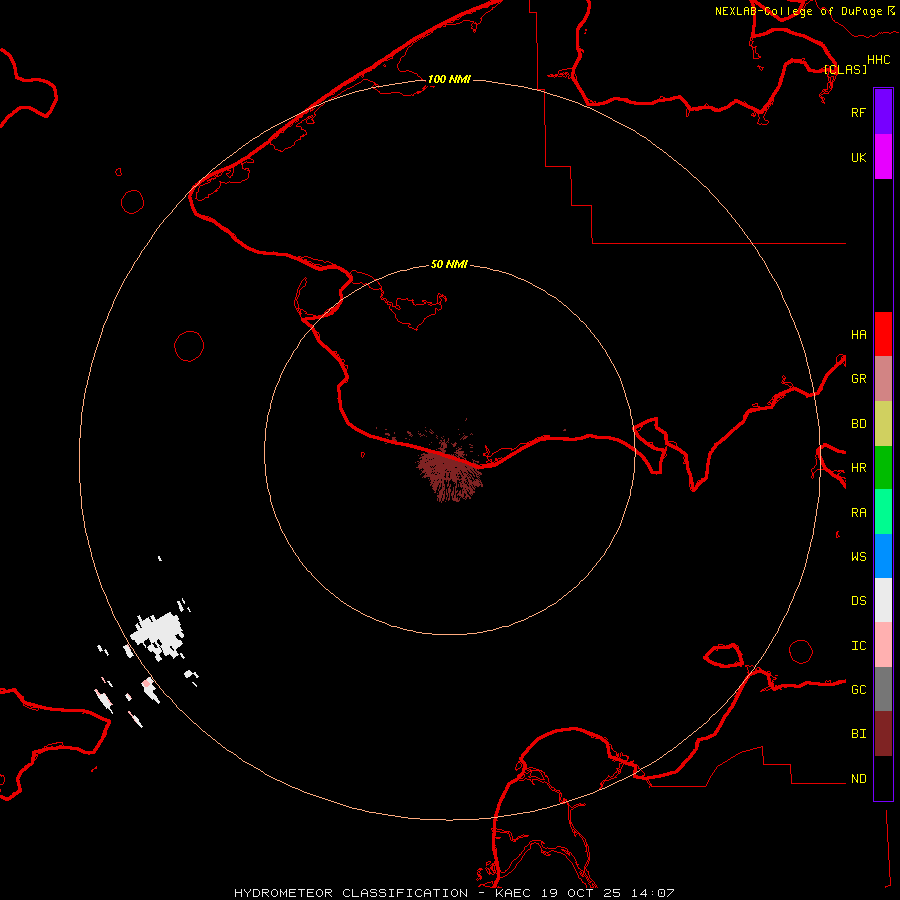The width and height of the screenshot is (900, 900).
Task: Select the WS wet snow blue swatch
Action: pos(883,556)
